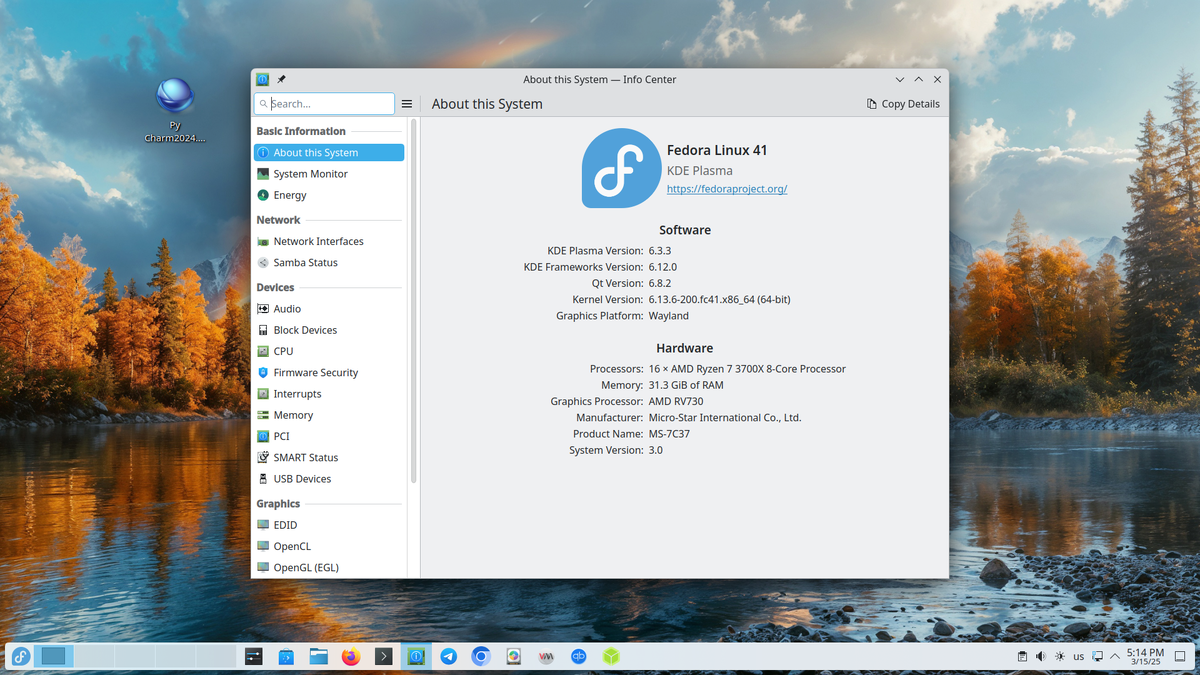The height and width of the screenshot is (675, 1200).
Task: Select Firmware Security entry
Action: point(329,373)
